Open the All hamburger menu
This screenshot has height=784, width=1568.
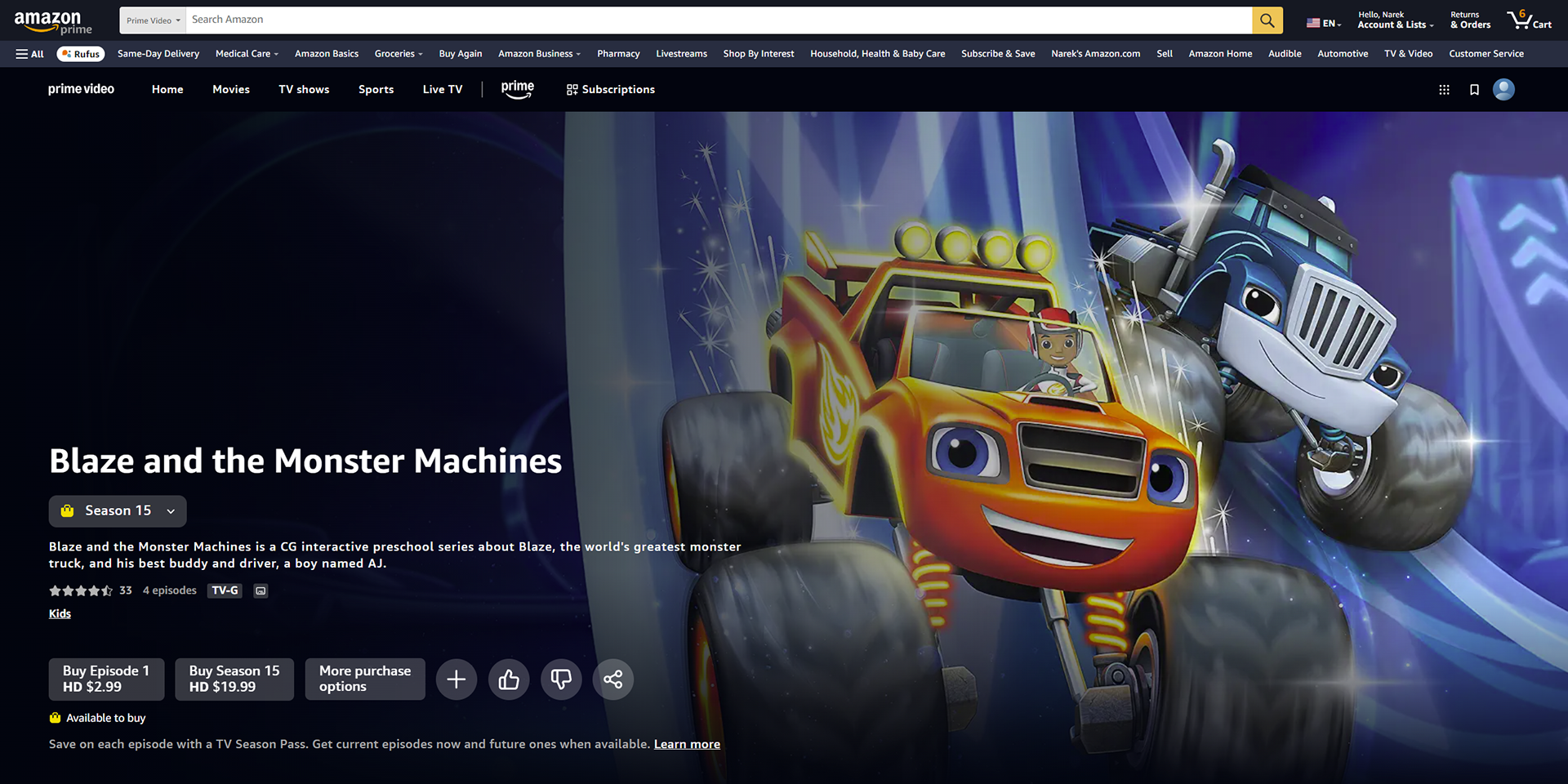29,54
